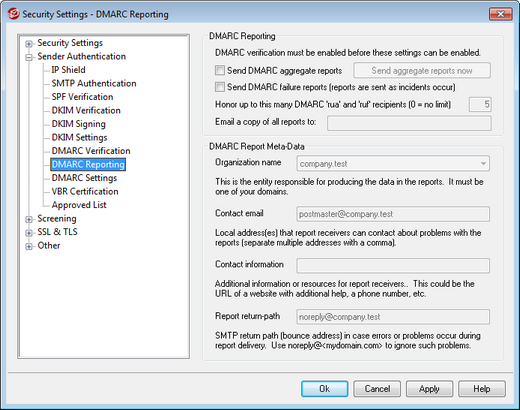The width and height of the screenshot is (520, 410).
Task: Click the MDaemon app icon in title bar
Action: coord(14,14)
